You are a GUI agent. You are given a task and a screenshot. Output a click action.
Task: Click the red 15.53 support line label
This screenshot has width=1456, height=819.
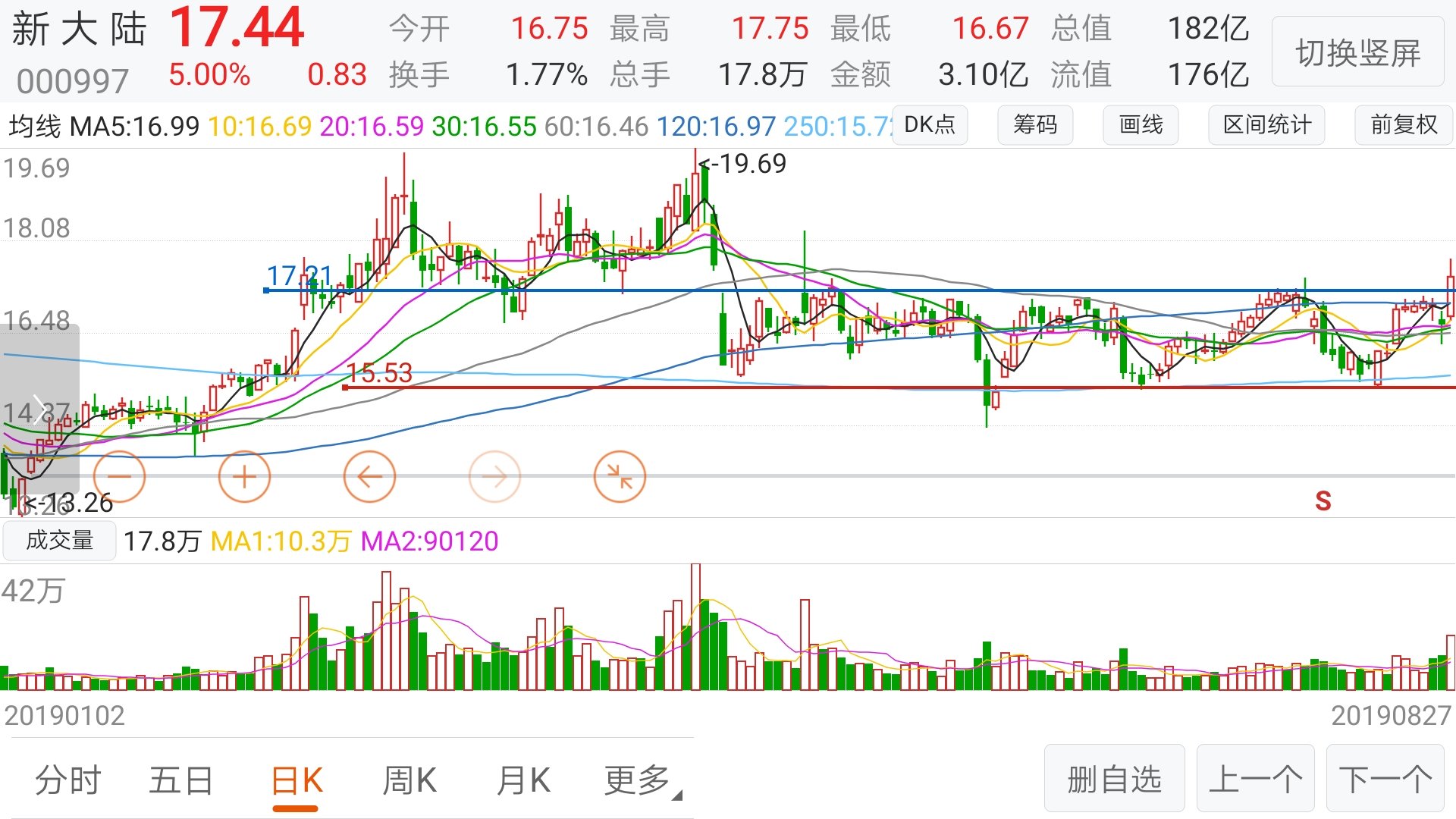pos(379,372)
